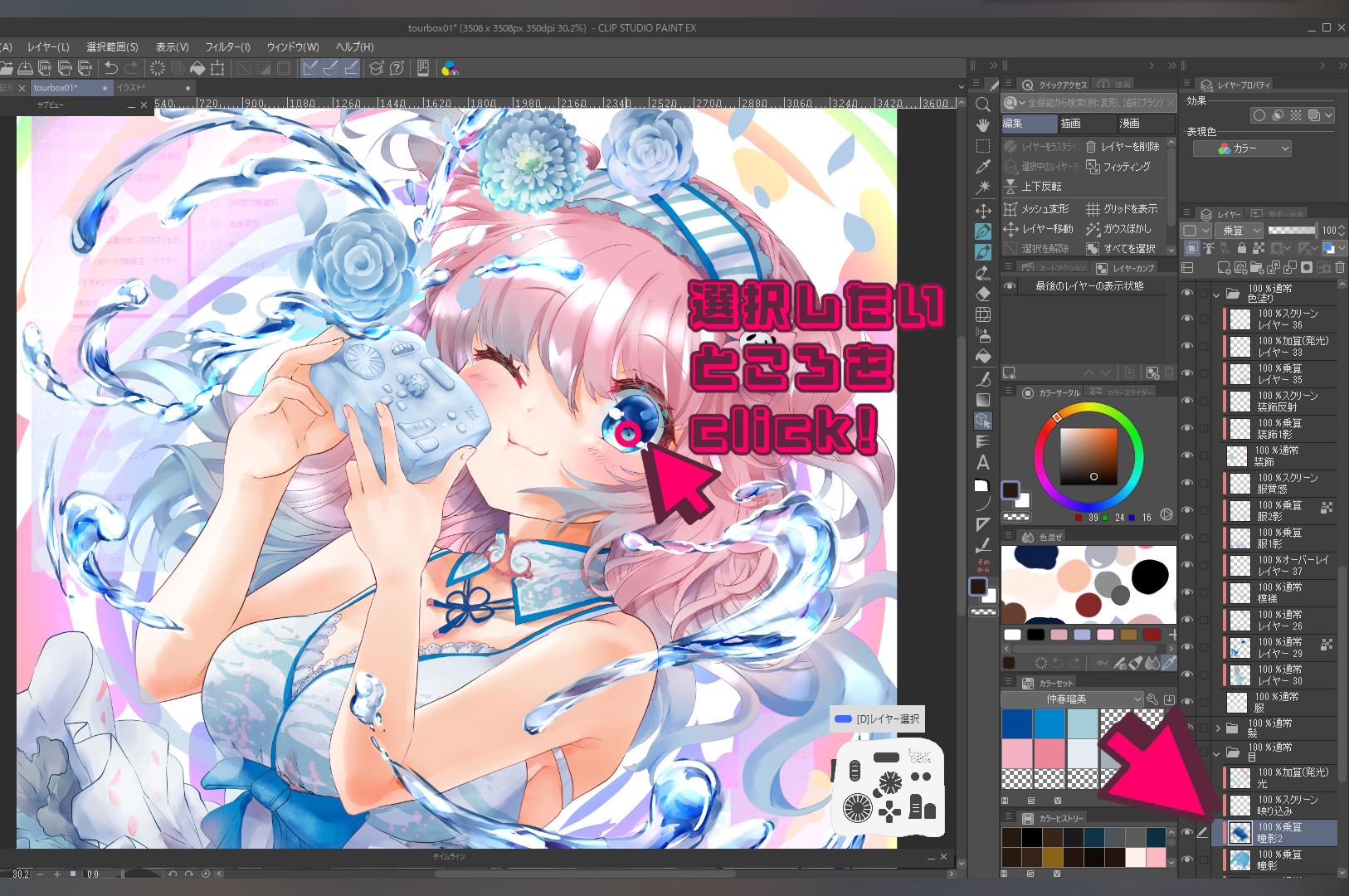Collapse the 目 layer folder
This screenshot has width=1349, height=896.
(x=1218, y=753)
